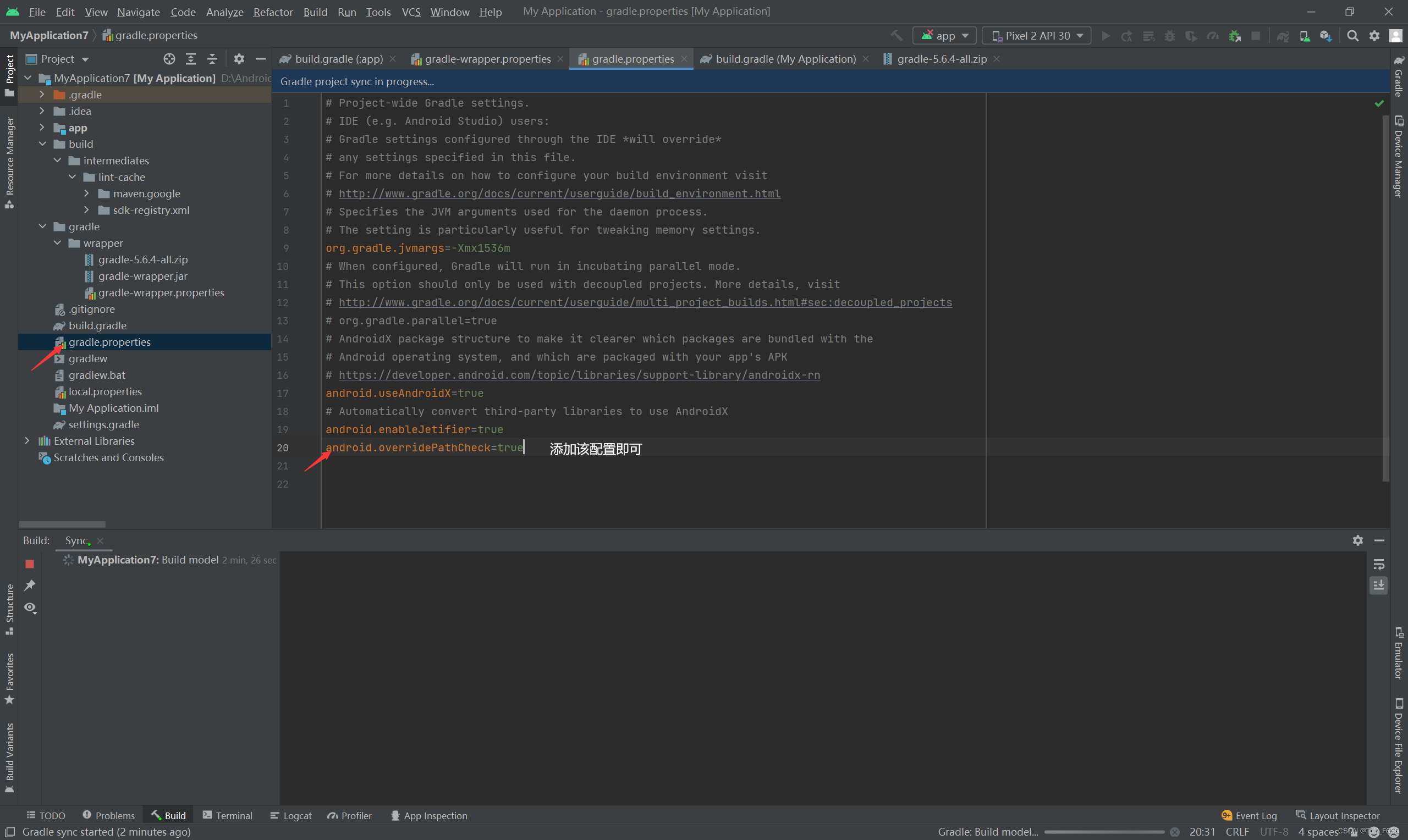Screen dimensions: 1408x840
Task: Open the Pixel 2 API 30 device dropdown
Action: pyautogui.click(x=1036, y=36)
